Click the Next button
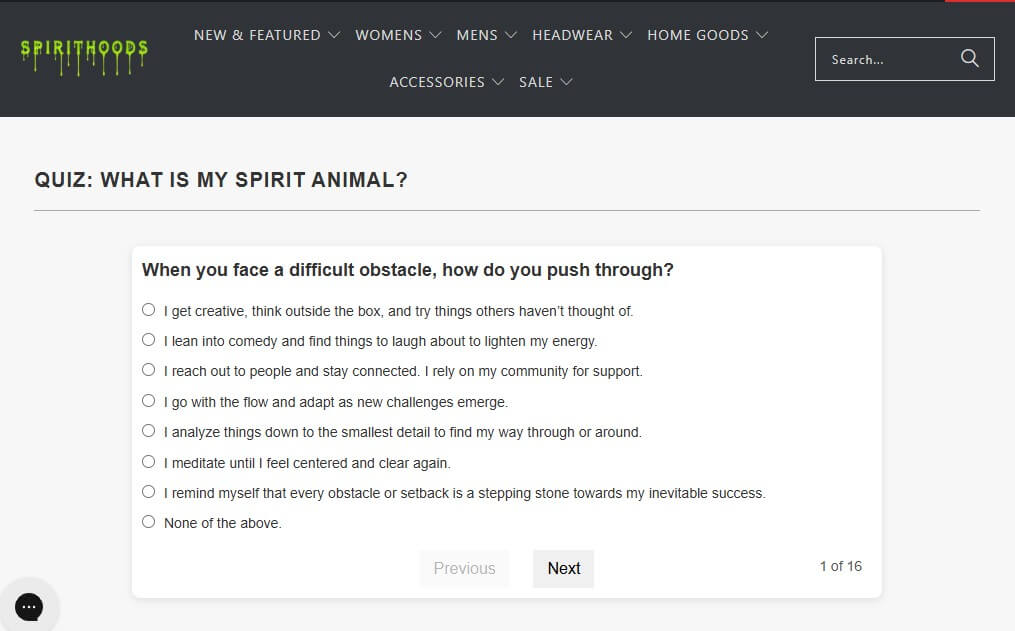 tap(563, 568)
